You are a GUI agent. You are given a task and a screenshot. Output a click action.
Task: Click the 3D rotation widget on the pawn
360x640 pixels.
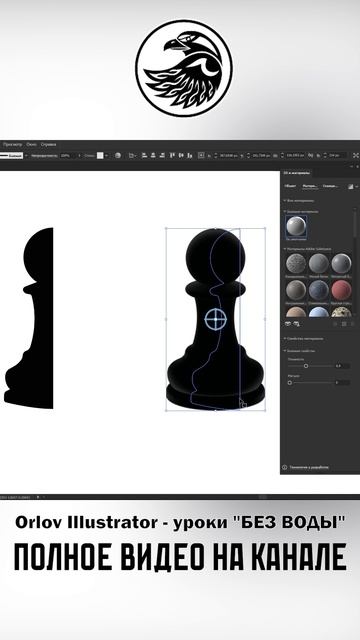point(215,319)
